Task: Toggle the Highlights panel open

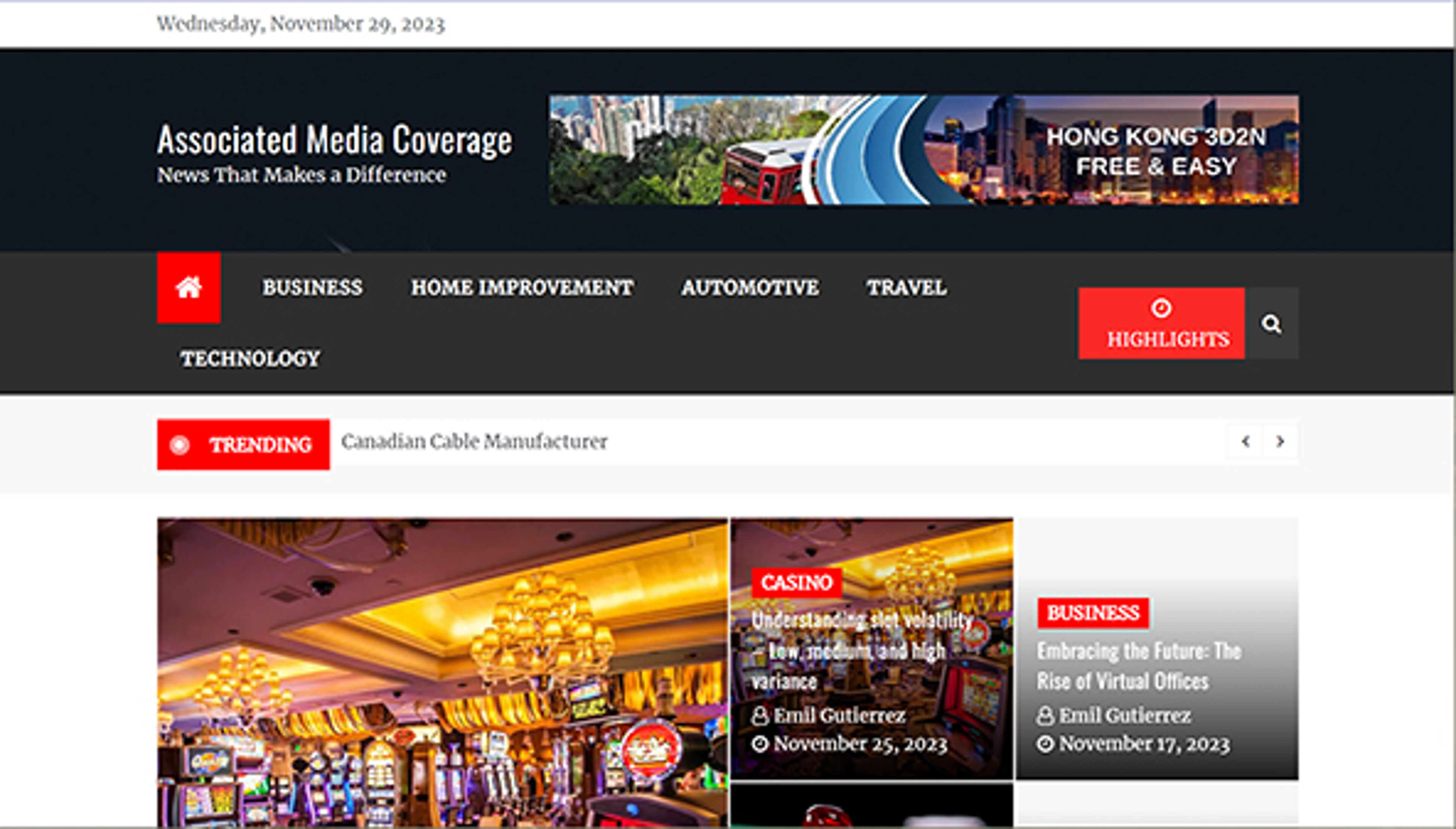Action: [x=1161, y=339]
